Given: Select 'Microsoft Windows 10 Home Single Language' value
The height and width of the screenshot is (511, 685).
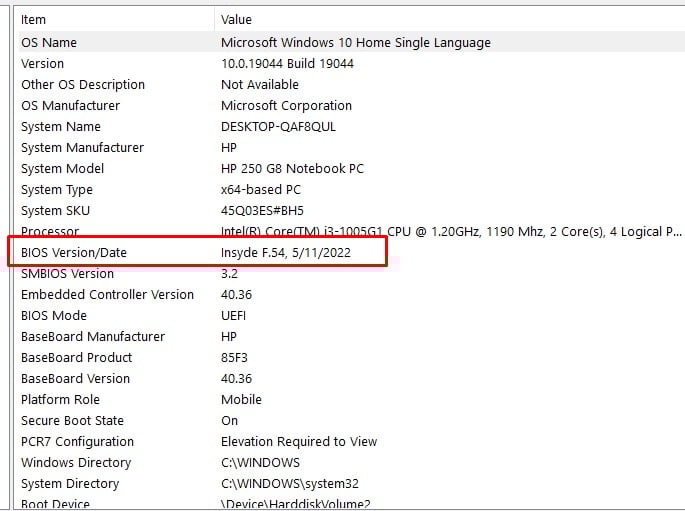Looking at the screenshot, I should (x=356, y=42).
